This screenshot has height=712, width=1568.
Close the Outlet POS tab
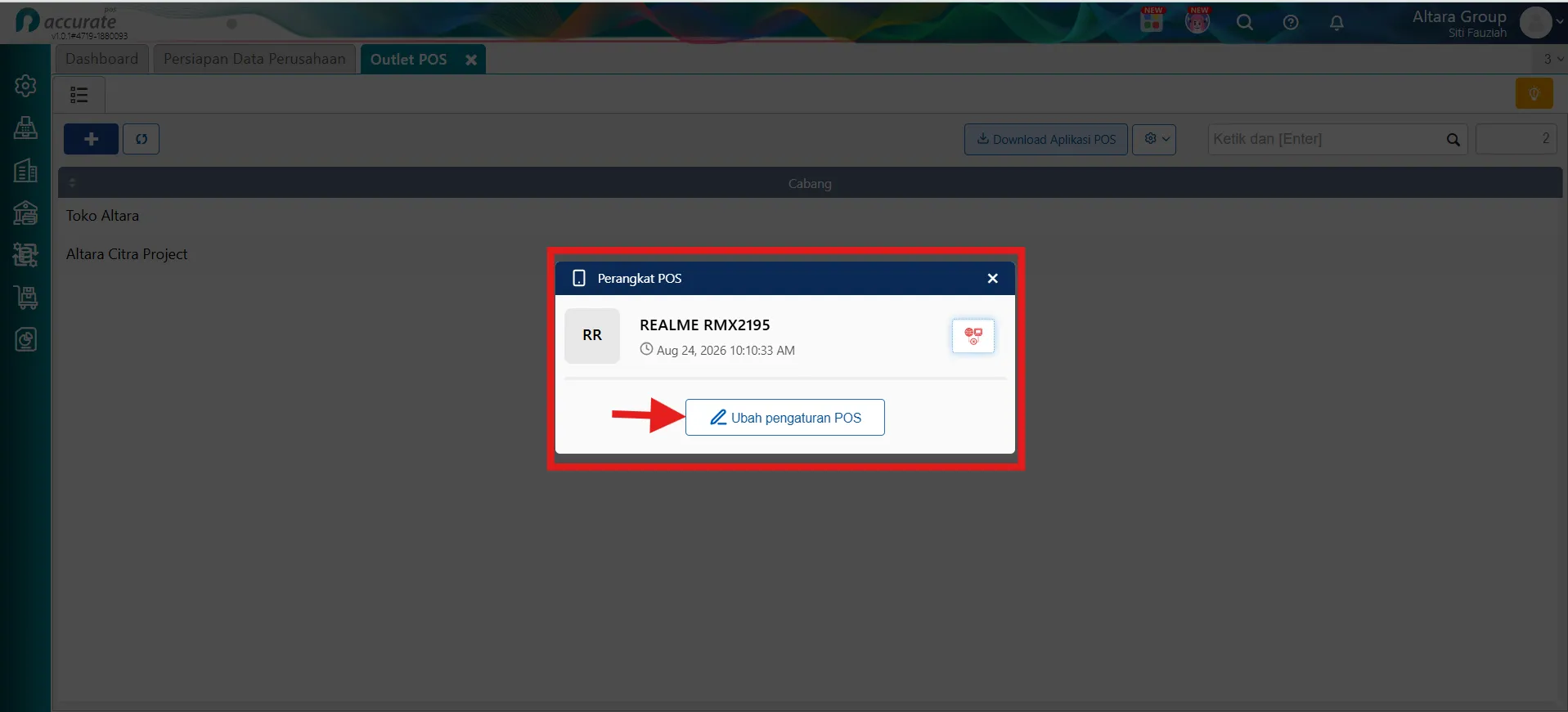471,60
